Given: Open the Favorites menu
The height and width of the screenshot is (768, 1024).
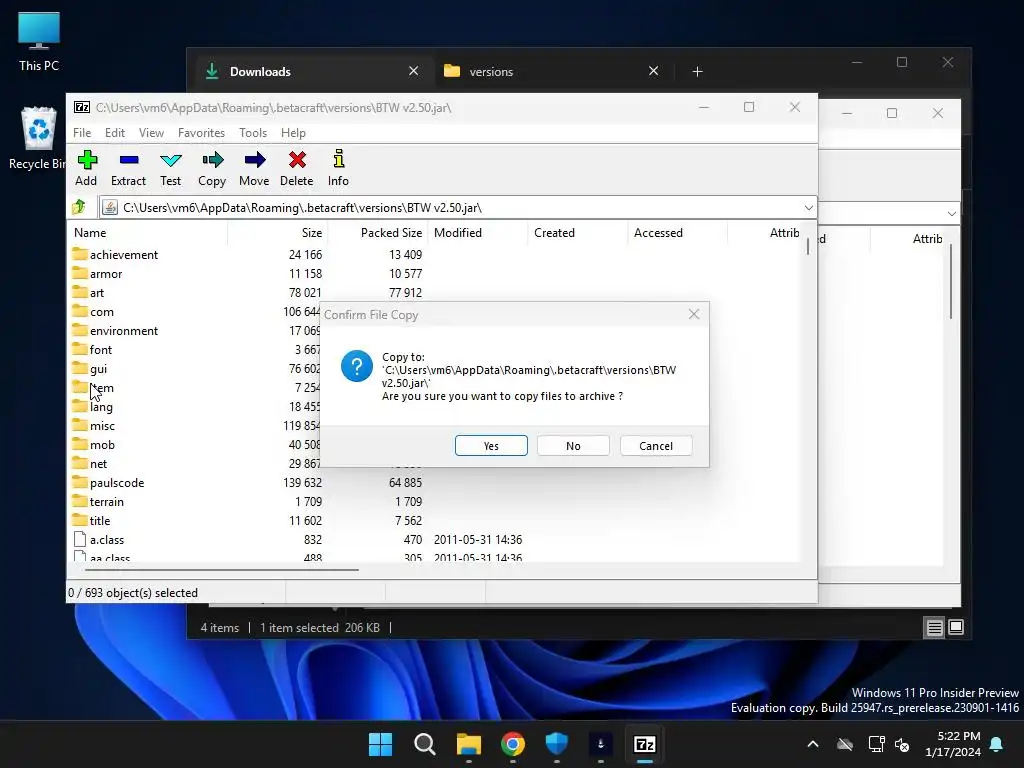Looking at the screenshot, I should (201, 133).
